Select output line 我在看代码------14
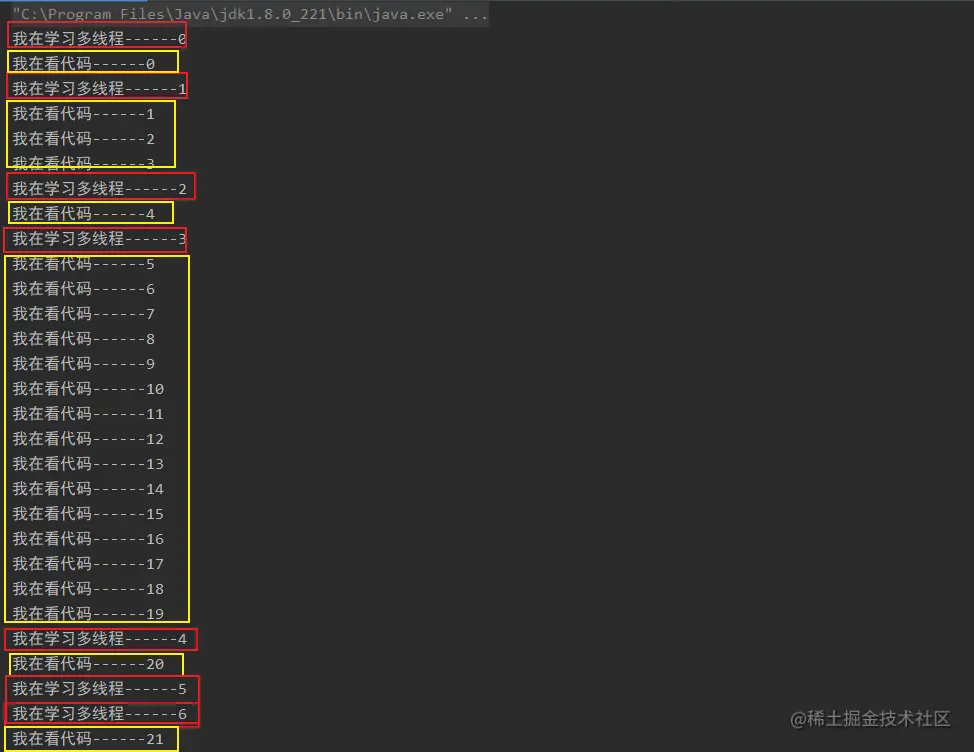Screen dimensions: 974x752 point(88,489)
